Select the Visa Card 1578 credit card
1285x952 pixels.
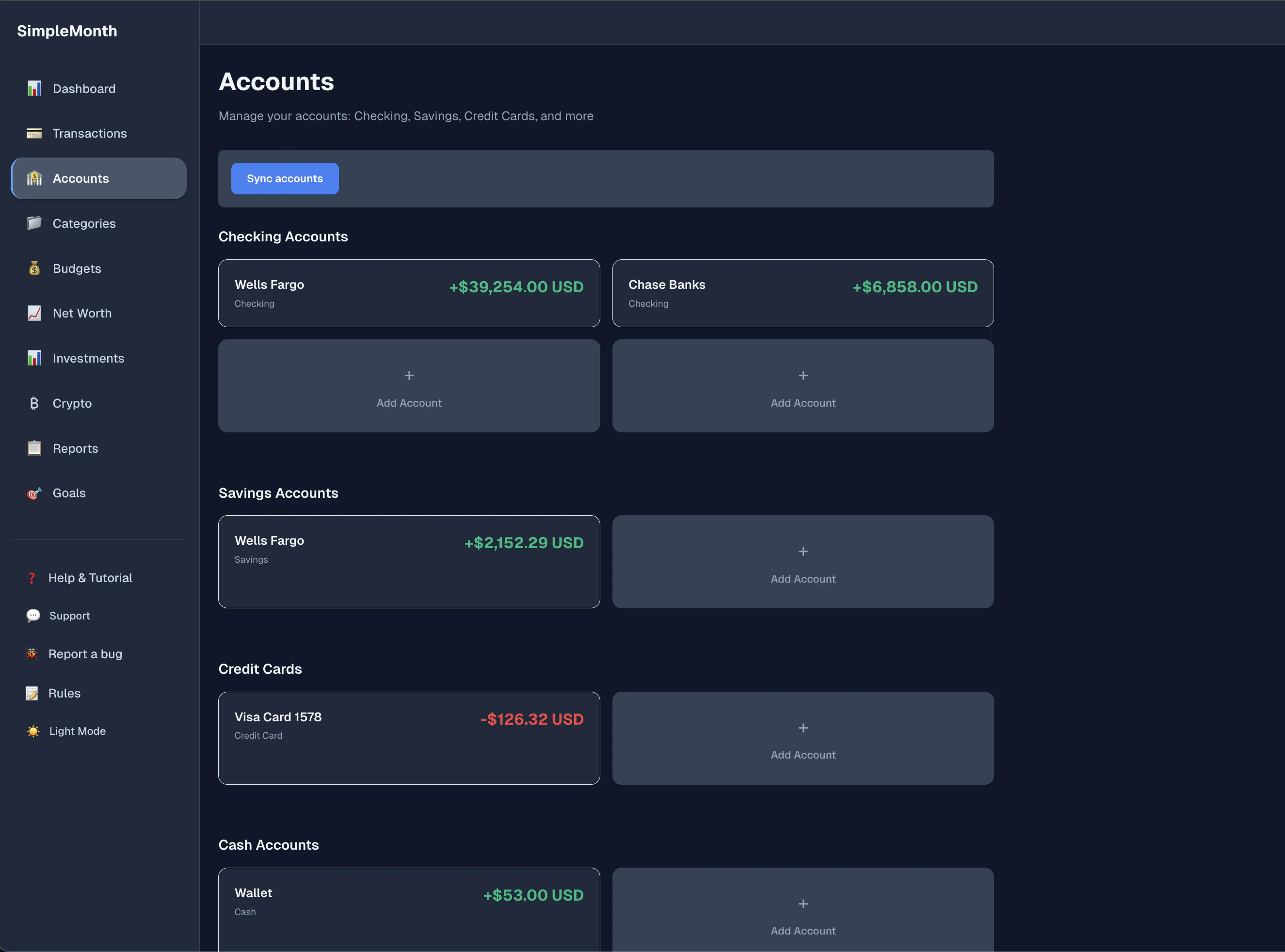[x=409, y=738]
